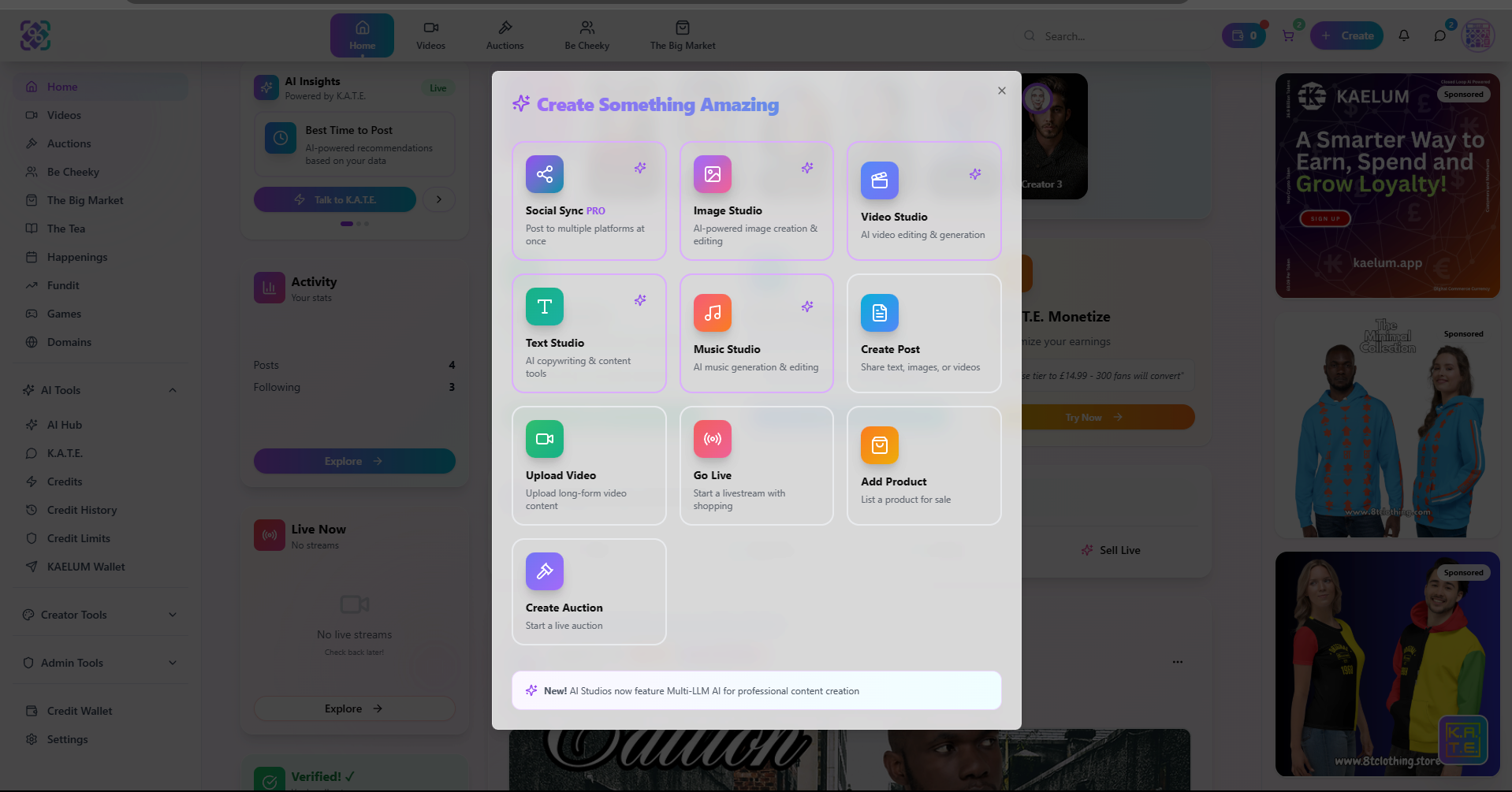Screen dimensions: 1512x792
Task: Open the Music Studio icon
Action: [712, 313]
